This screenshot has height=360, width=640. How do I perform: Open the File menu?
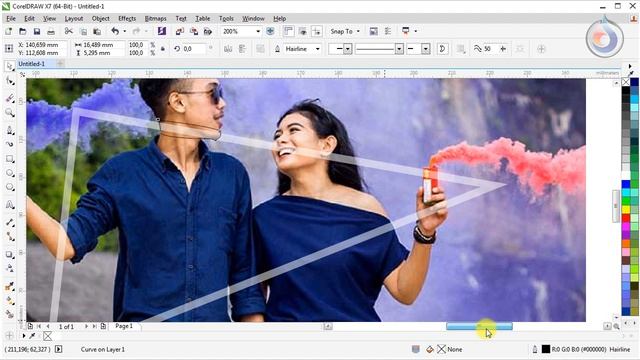point(11,18)
